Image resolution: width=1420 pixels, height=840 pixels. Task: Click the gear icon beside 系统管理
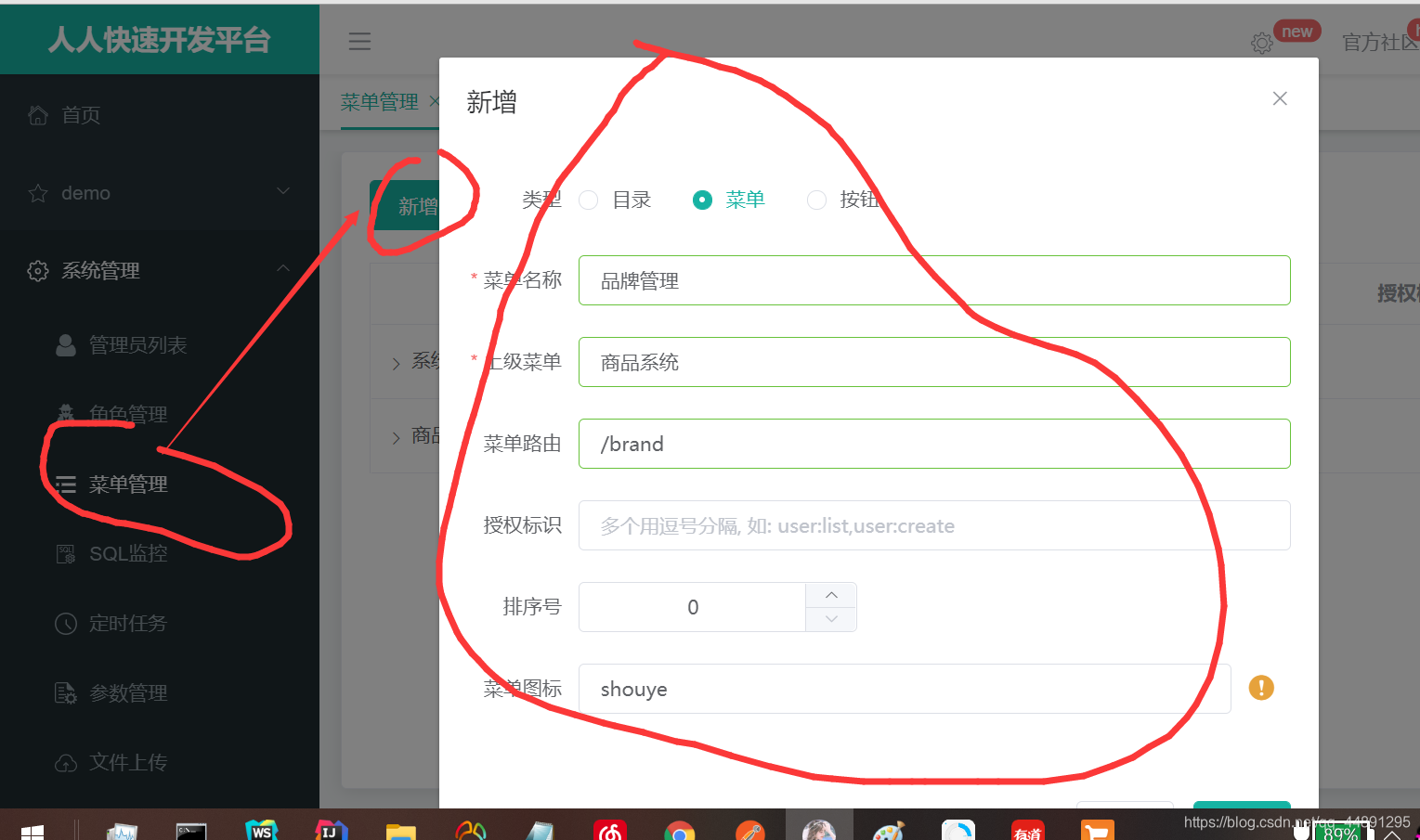click(38, 271)
